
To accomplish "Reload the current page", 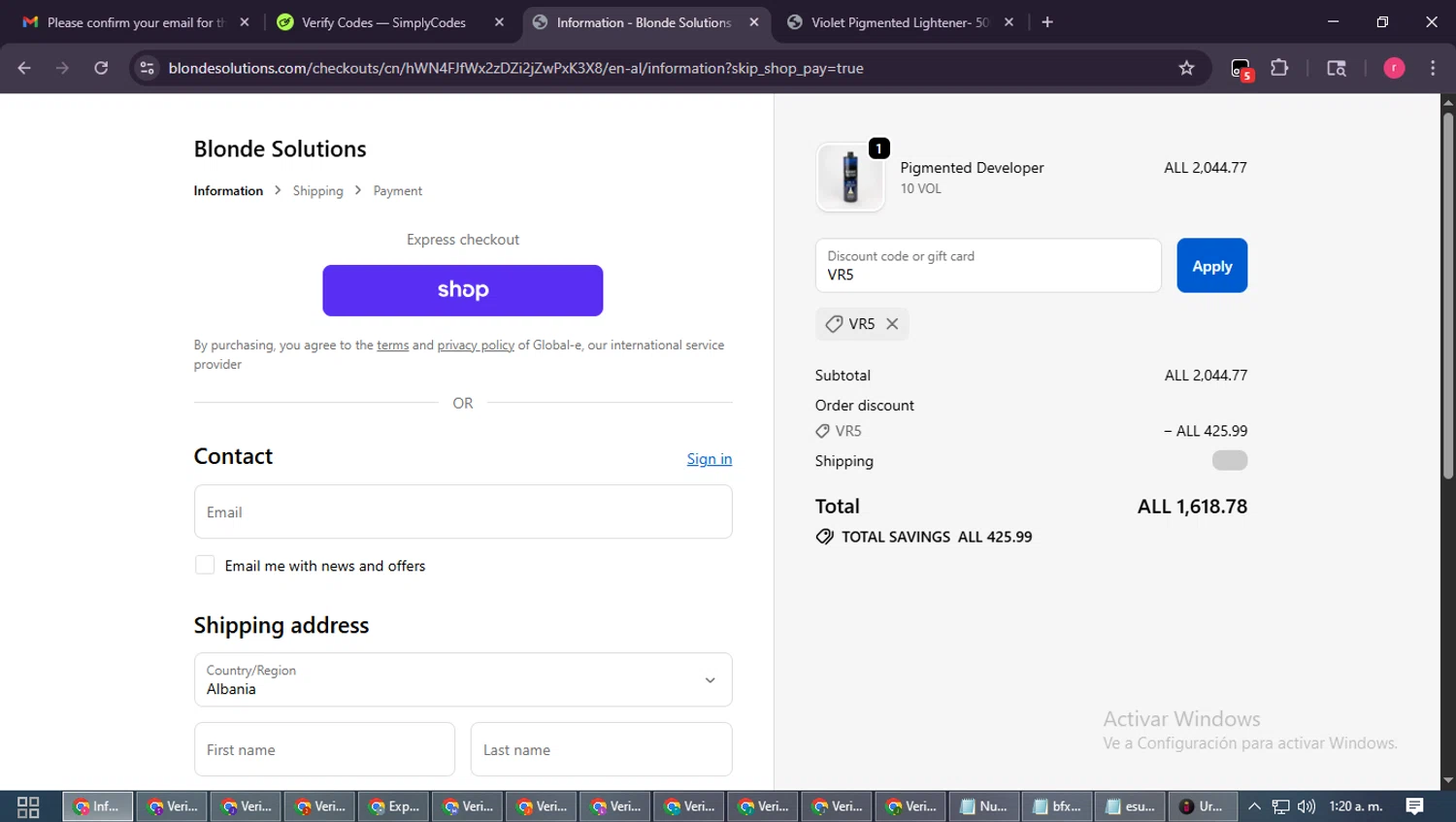I will pos(101,68).
